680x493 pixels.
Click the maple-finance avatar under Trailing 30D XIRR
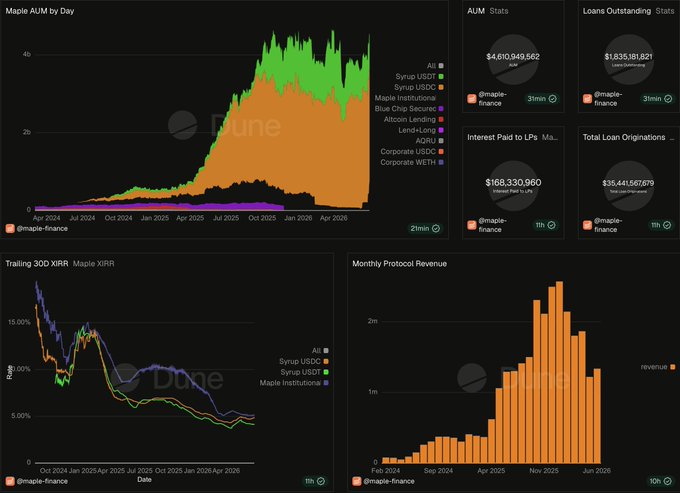10,481
